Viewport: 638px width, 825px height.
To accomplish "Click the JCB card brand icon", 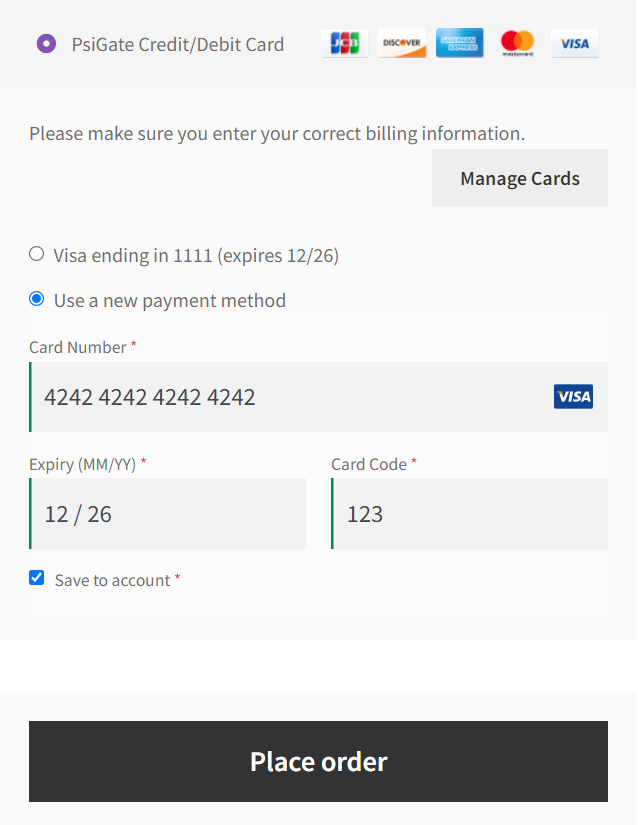I will [x=344, y=43].
